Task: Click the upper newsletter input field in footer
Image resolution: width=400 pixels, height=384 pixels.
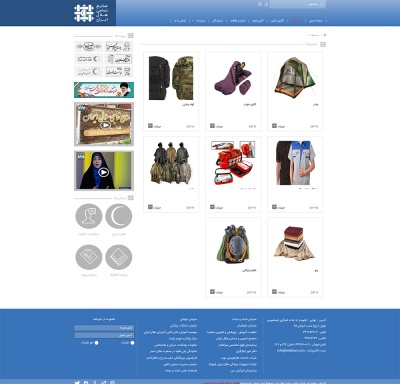Action: [104, 328]
